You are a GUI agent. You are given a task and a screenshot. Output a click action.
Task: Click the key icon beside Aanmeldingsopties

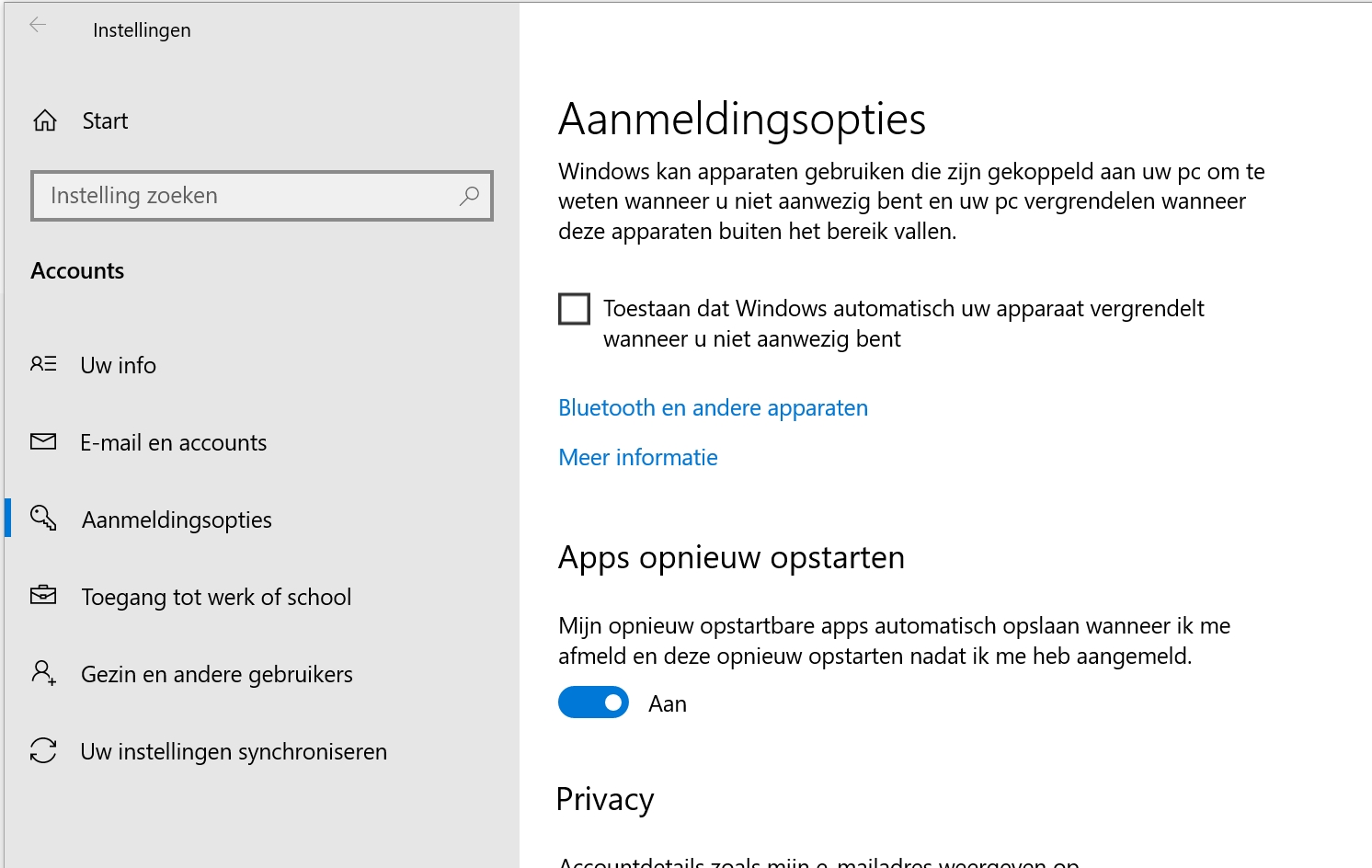click(42, 519)
